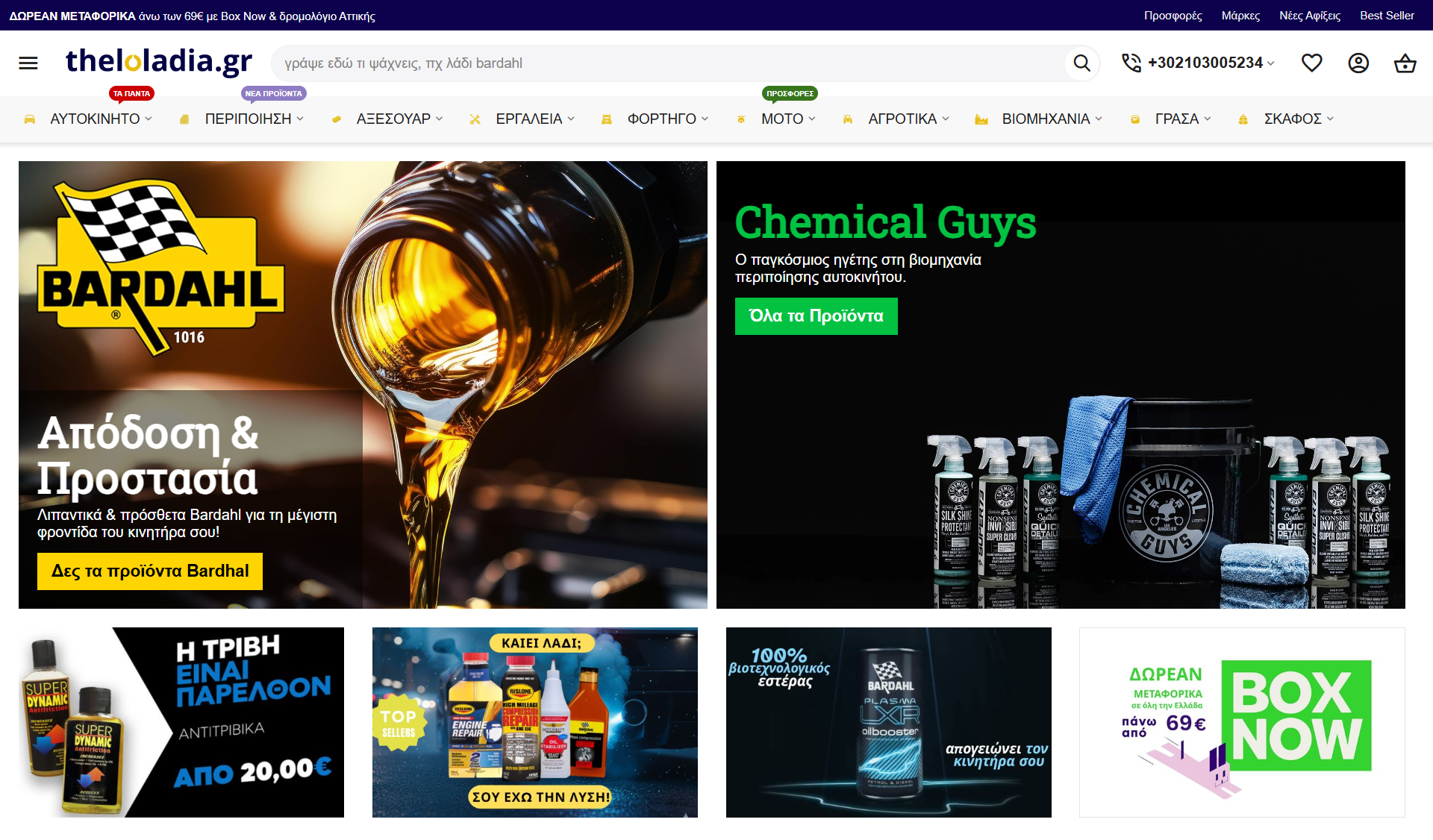The image size is (1433, 840).
Task: Click the theloladia.gr logo
Action: (x=159, y=62)
